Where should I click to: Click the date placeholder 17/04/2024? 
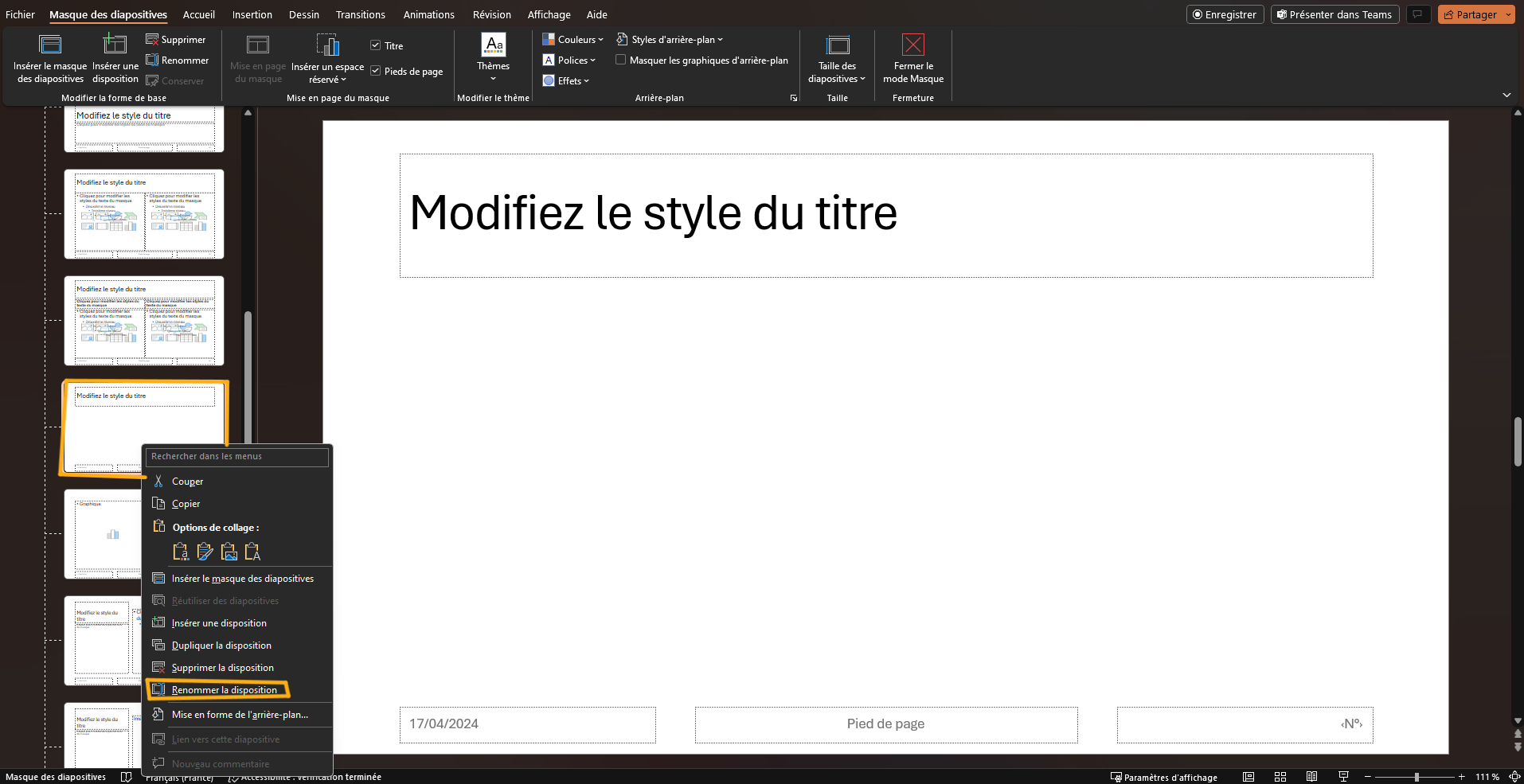[528, 725]
